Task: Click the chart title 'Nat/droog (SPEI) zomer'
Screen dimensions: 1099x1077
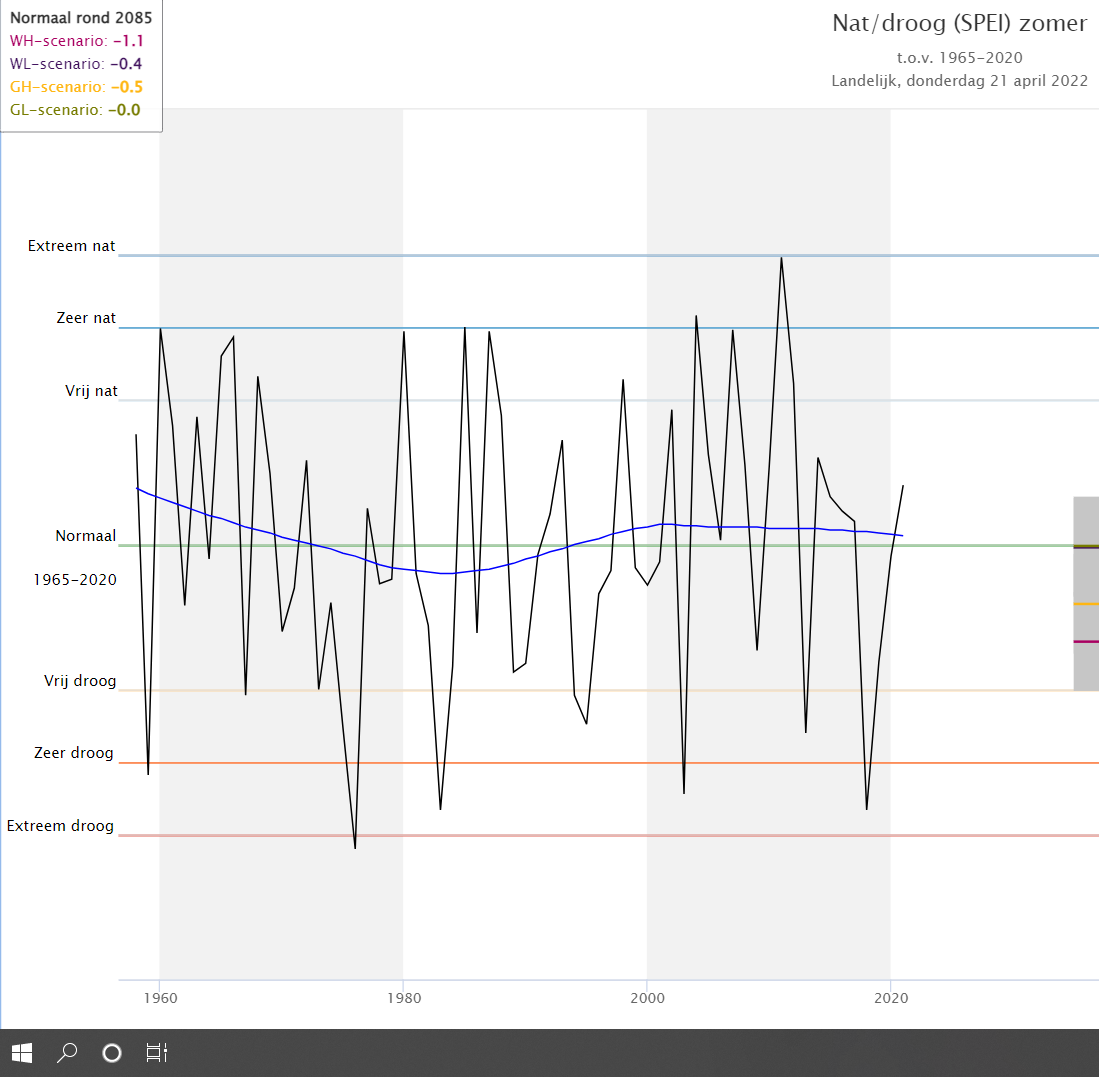Action: [960, 23]
